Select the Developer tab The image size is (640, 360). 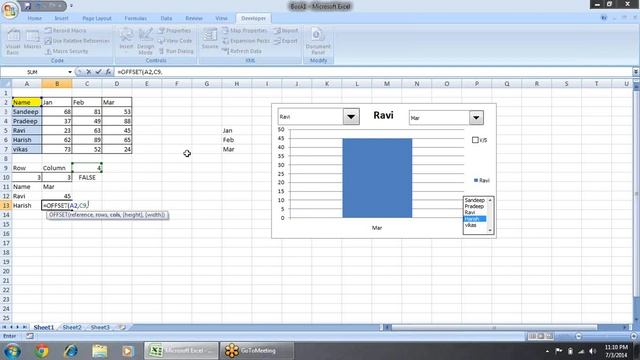(x=253, y=18)
